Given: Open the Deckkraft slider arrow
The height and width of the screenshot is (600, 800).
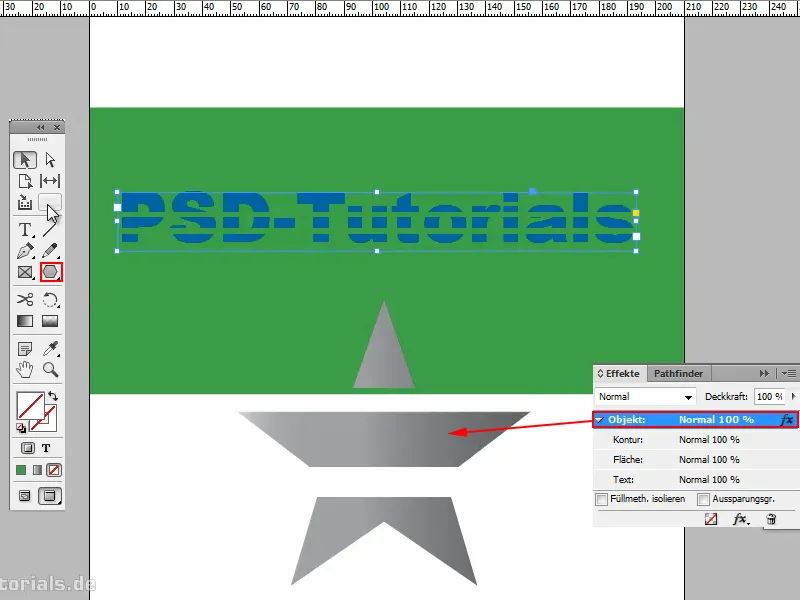Looking at the screenshot, I should pos(793,396).
